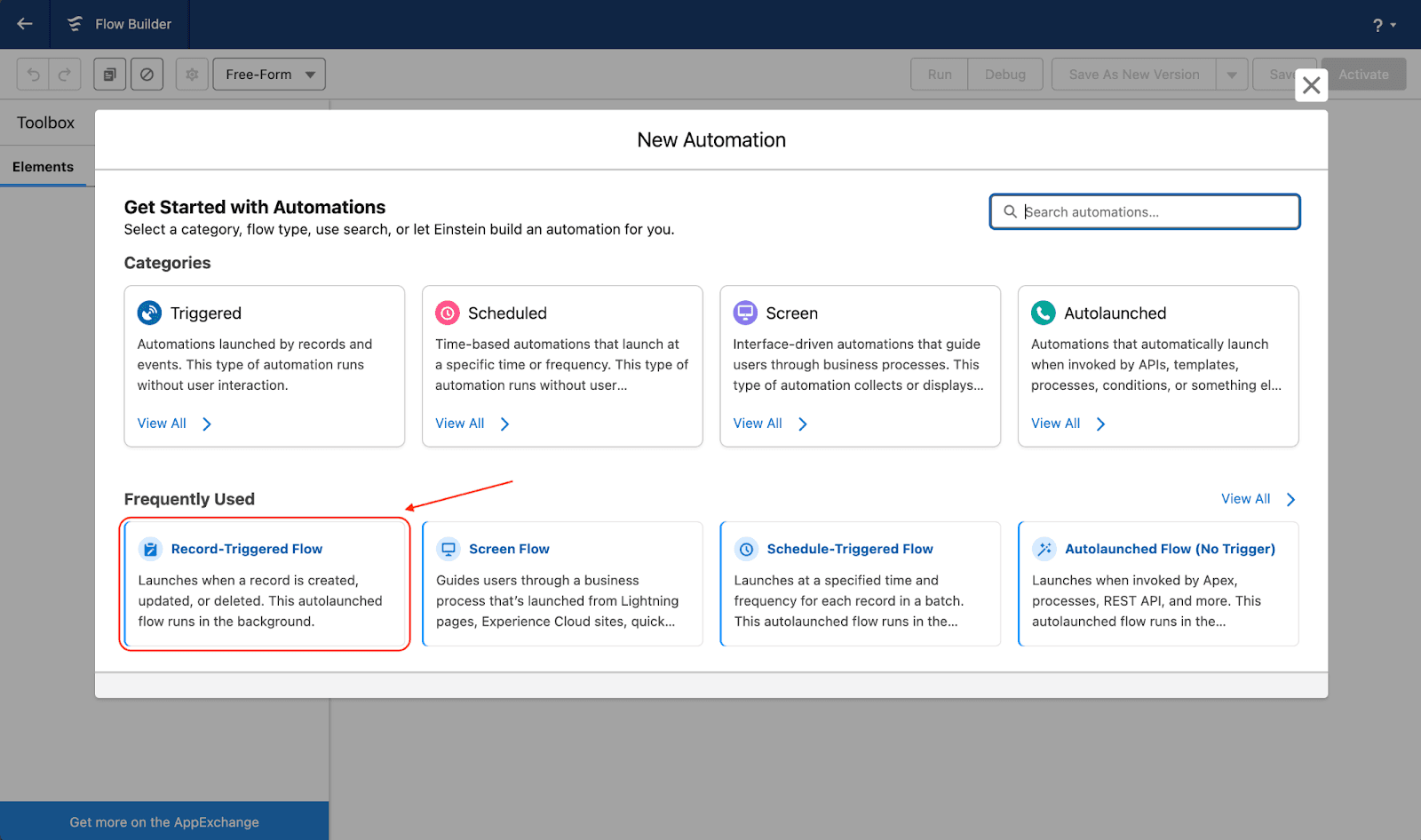
Task: Select the Scheduled category clock icon
Action: [448, 313]
